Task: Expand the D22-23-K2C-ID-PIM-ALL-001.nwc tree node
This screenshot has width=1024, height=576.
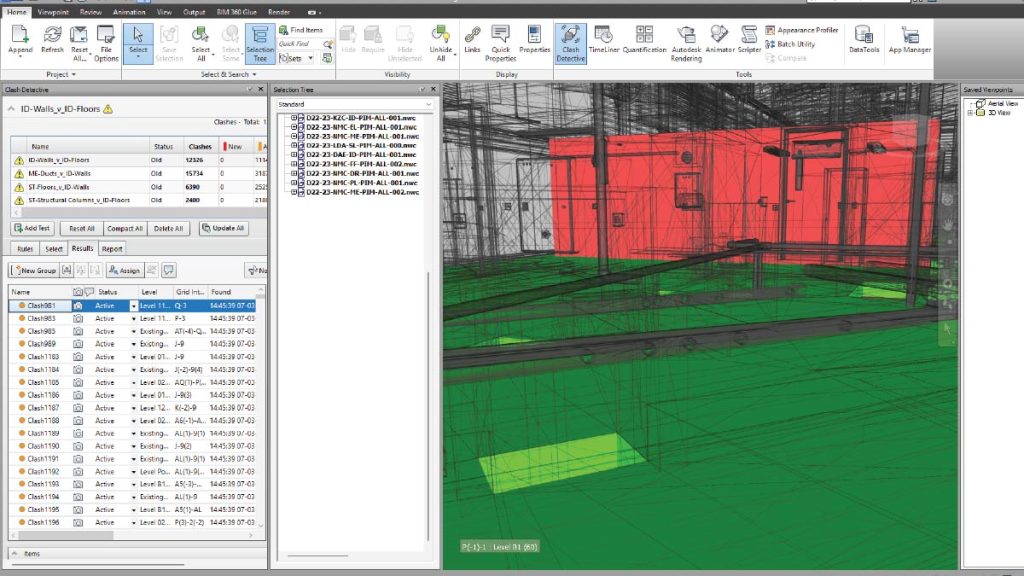Action: tap(294, 118)
